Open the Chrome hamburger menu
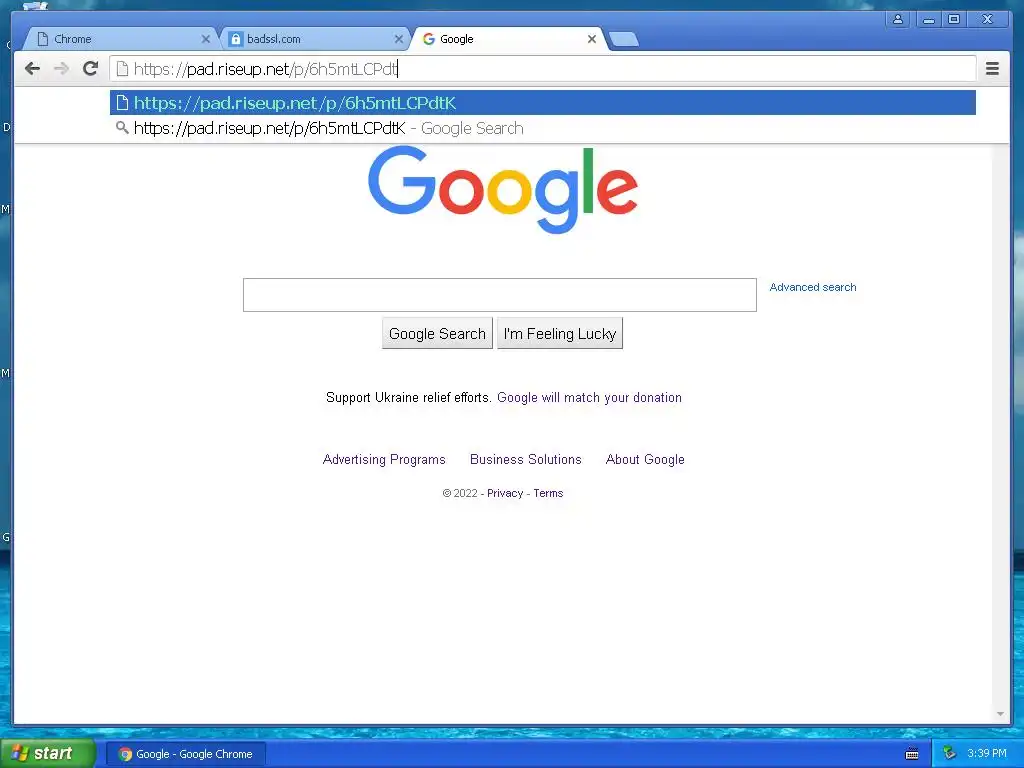Viewport: 1024px width, 768px height. pos(992,69)
